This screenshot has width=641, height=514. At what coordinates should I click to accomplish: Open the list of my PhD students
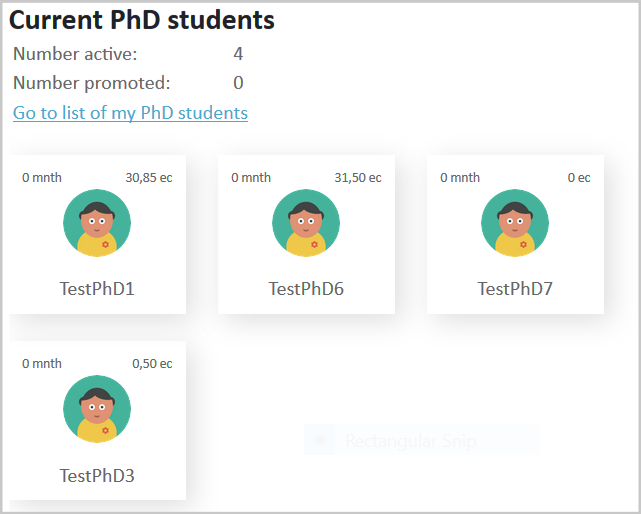click(130, 113)
